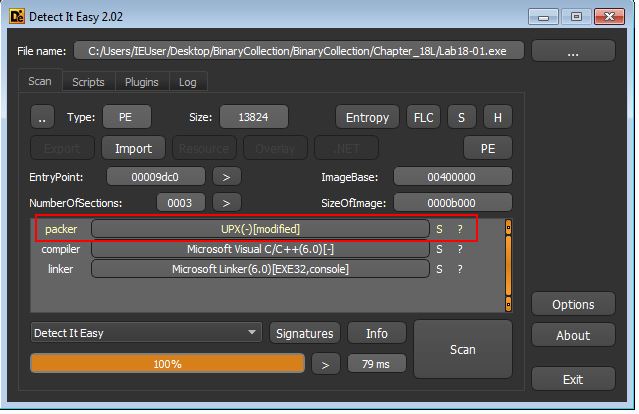Open the S strings button near FLC
This screenshot has width=639, height=414.
tap(461, 117)
